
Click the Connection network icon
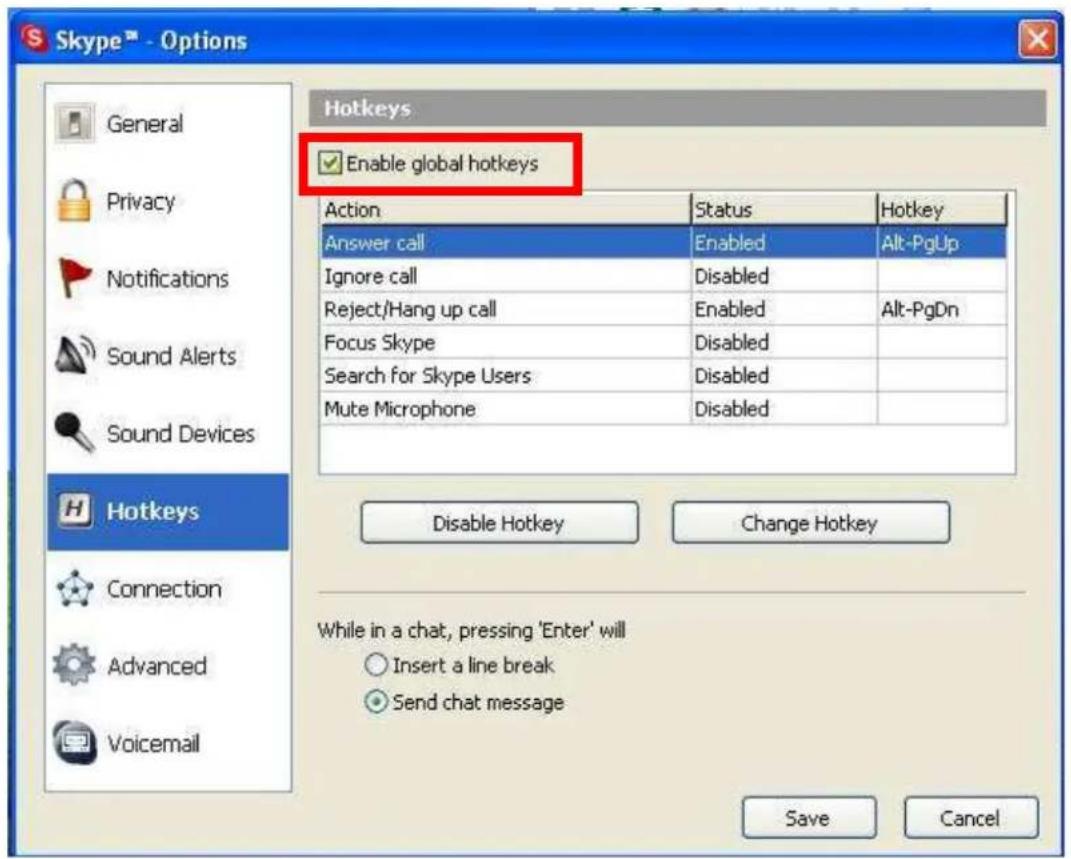click(x=74, y=589)
